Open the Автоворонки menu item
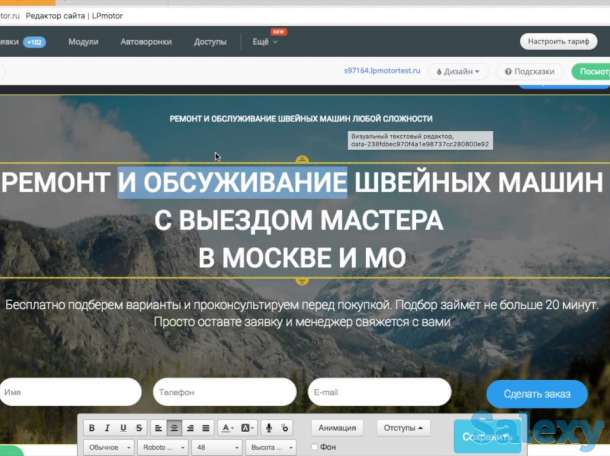 pyautogui.click(x=146, y=42)
